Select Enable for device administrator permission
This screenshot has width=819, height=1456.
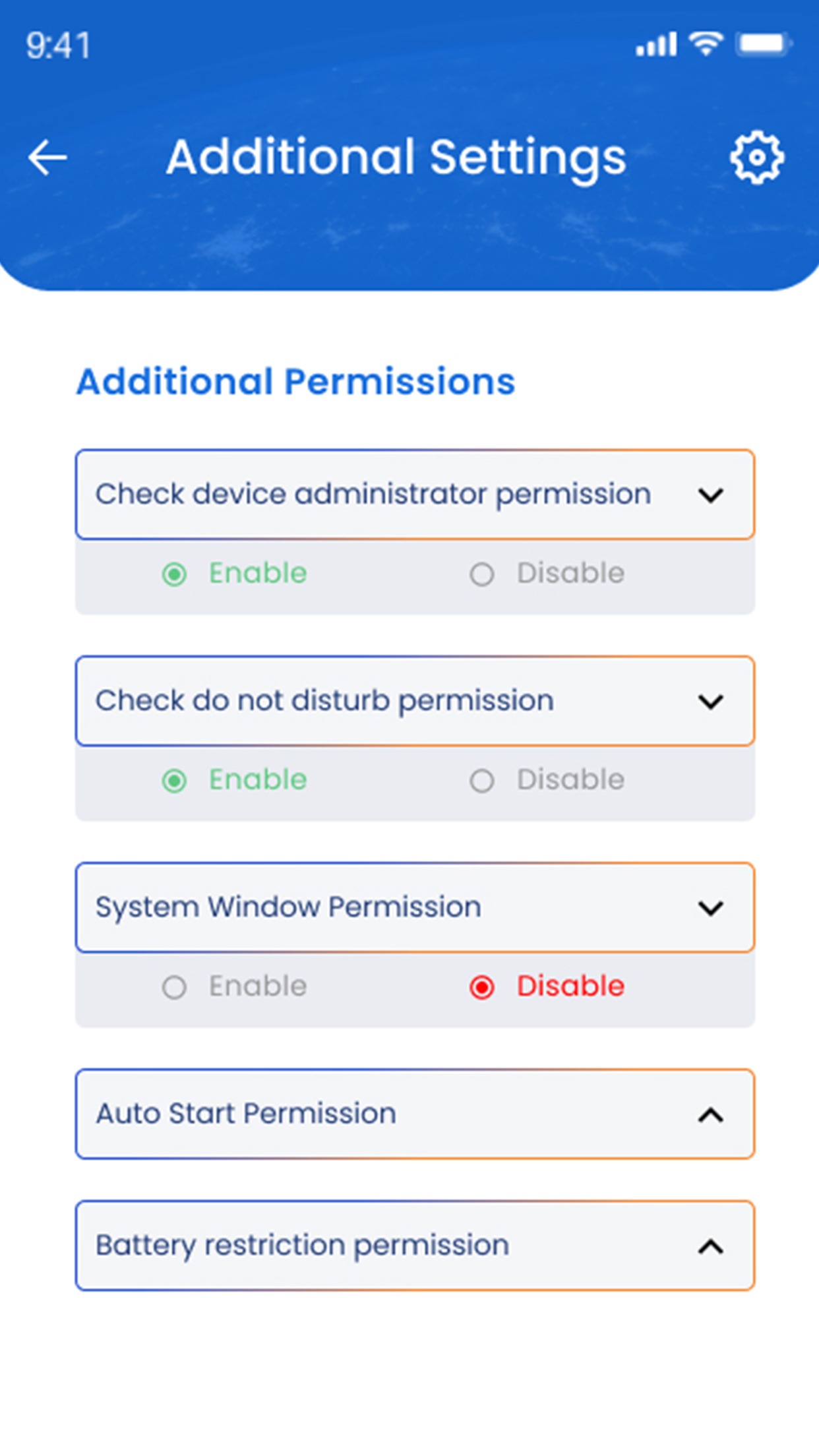coord(235,574)
